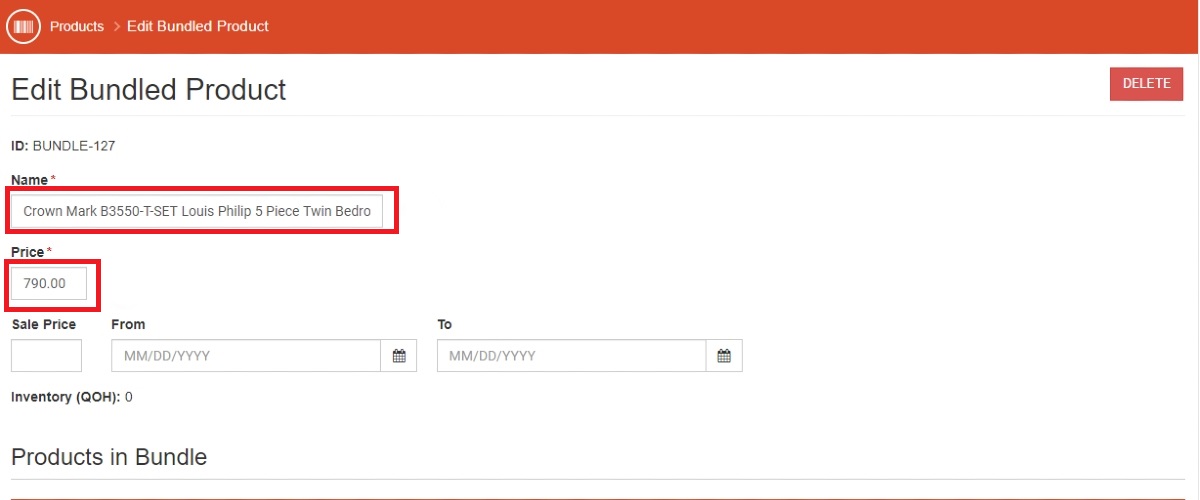Click the Inventory (QOH) text
Screen dimensions: 1200x500
coord(65,397)
